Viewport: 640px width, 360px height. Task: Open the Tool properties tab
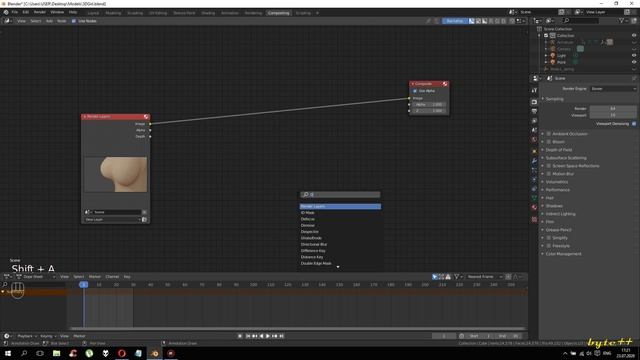point(534,91)
